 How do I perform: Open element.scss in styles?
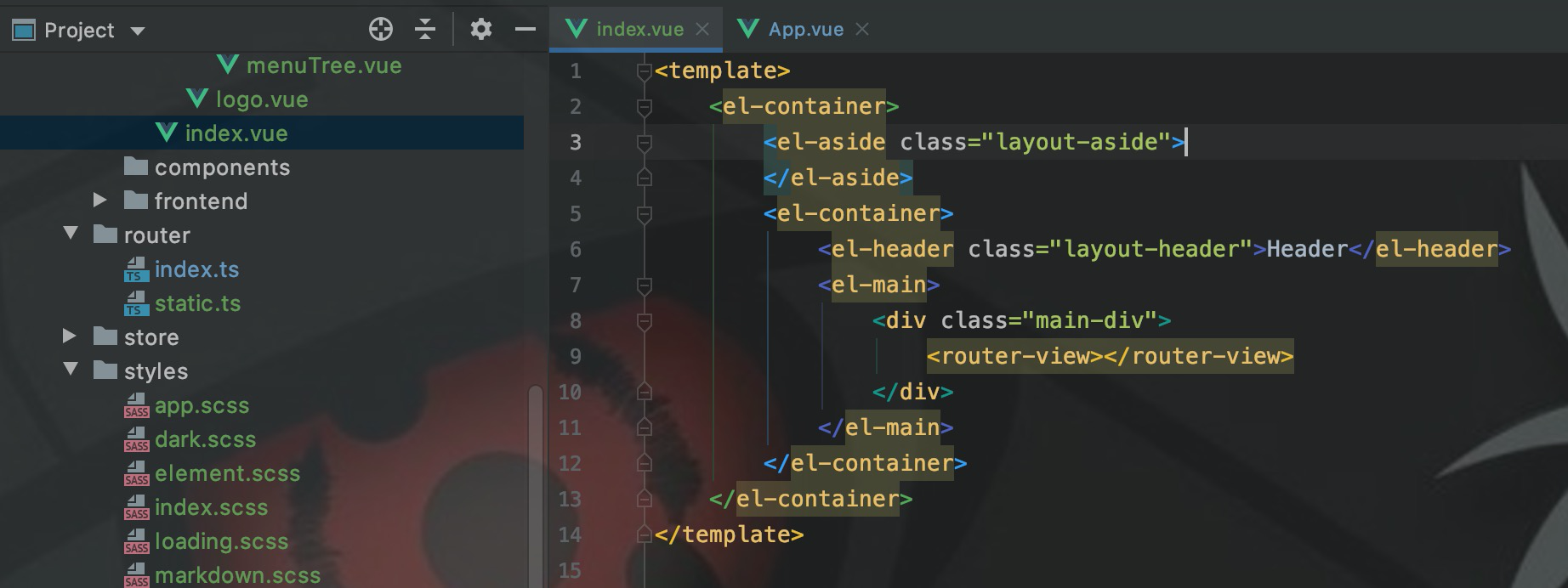coord(227,473)
